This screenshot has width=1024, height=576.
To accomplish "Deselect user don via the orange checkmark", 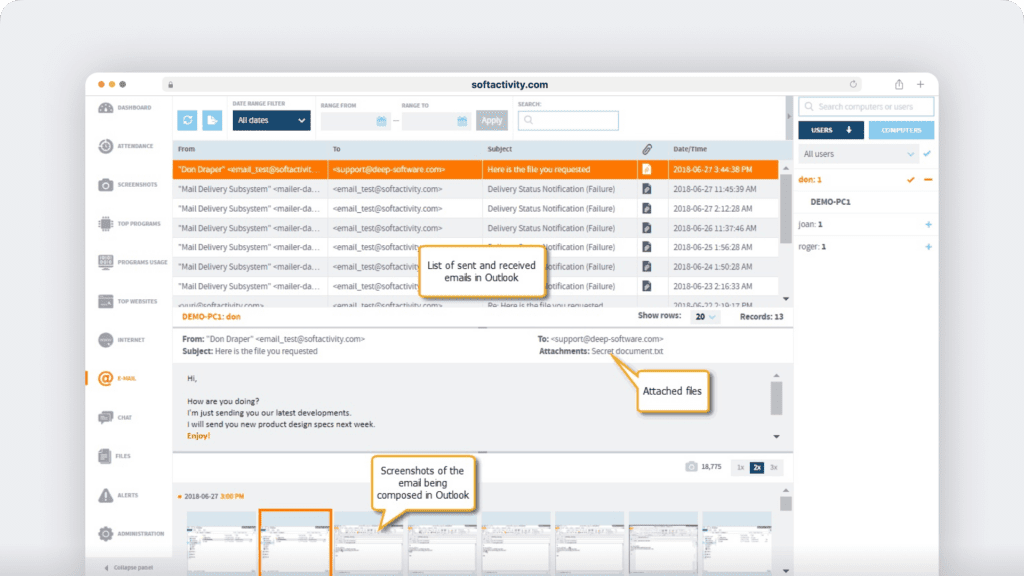I will 913,180.
